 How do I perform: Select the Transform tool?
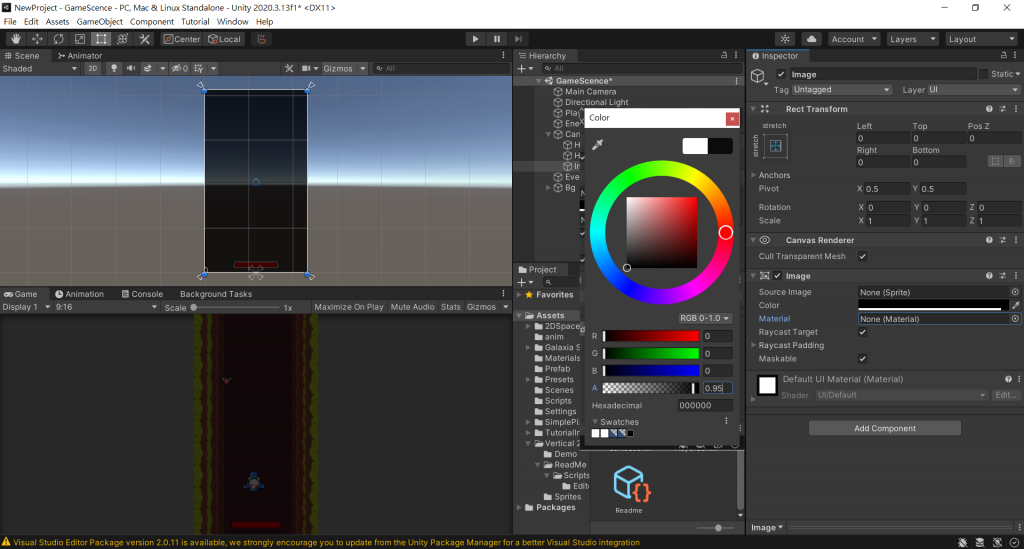pos(123,39)
